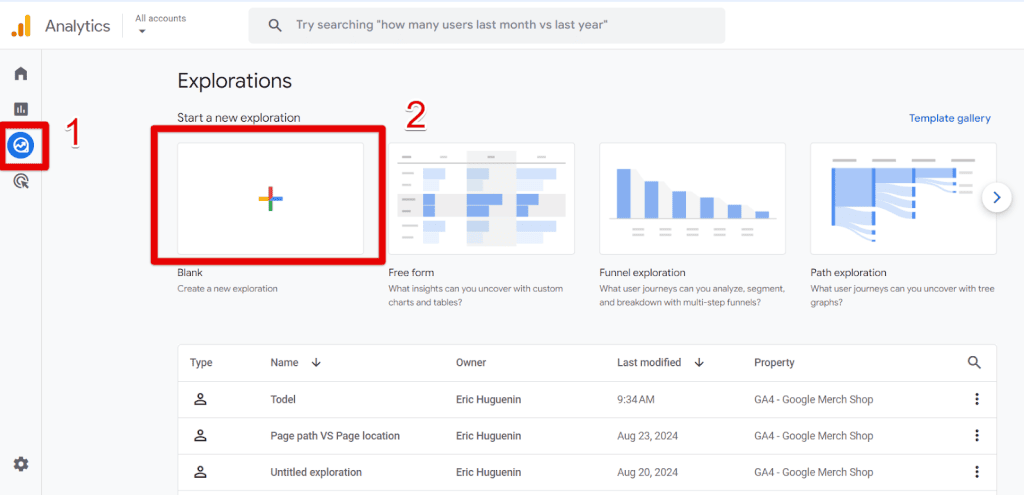Select the Free form template
Image resolution: width=1024 pixels, height=495 pixels.
point(481,199)
